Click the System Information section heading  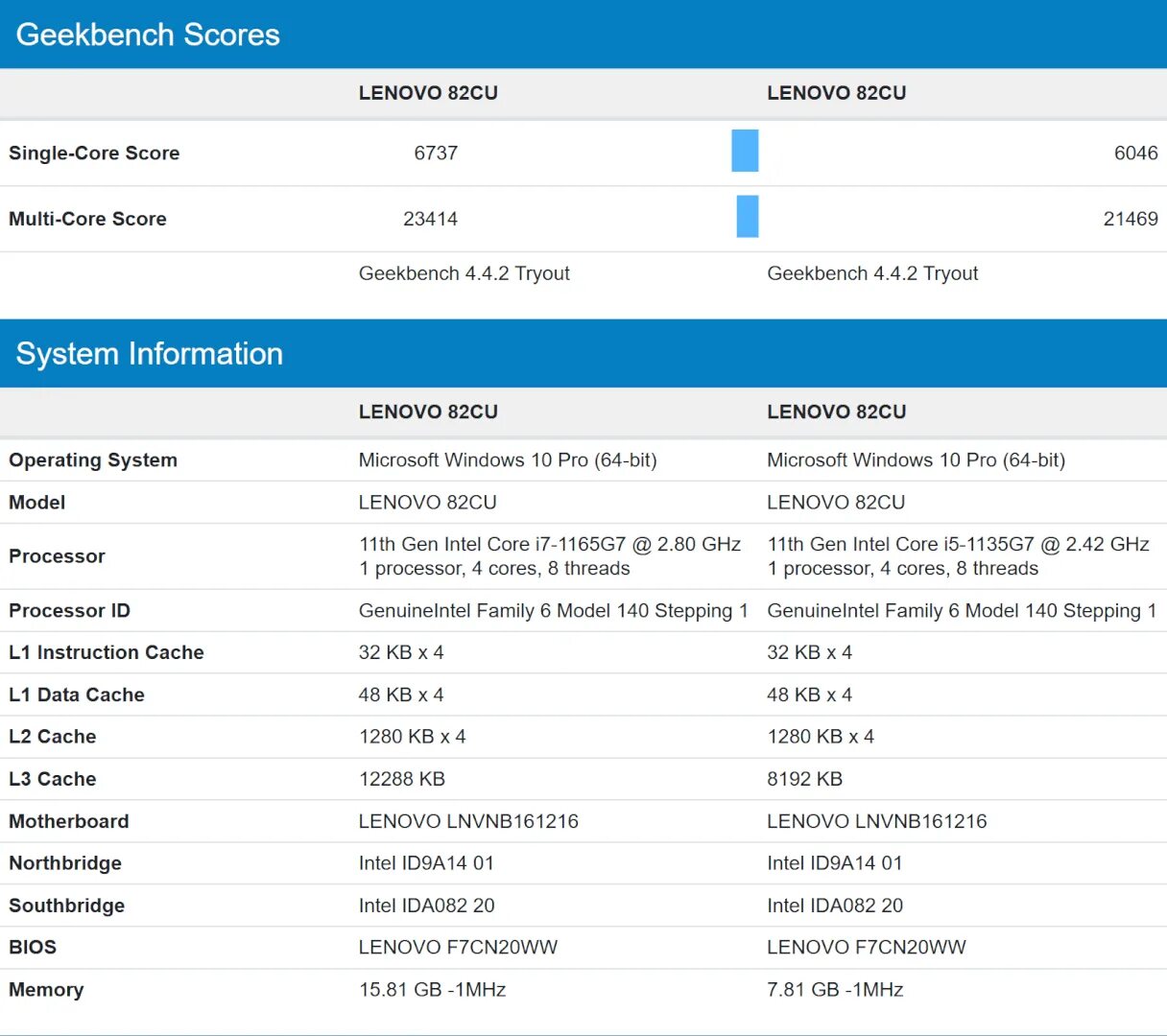click(150, 354)
